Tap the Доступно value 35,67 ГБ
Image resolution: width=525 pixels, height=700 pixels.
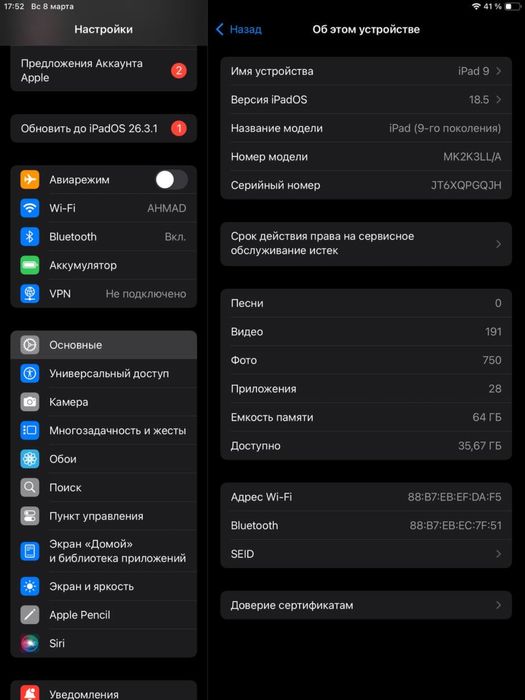click(479, 446)
